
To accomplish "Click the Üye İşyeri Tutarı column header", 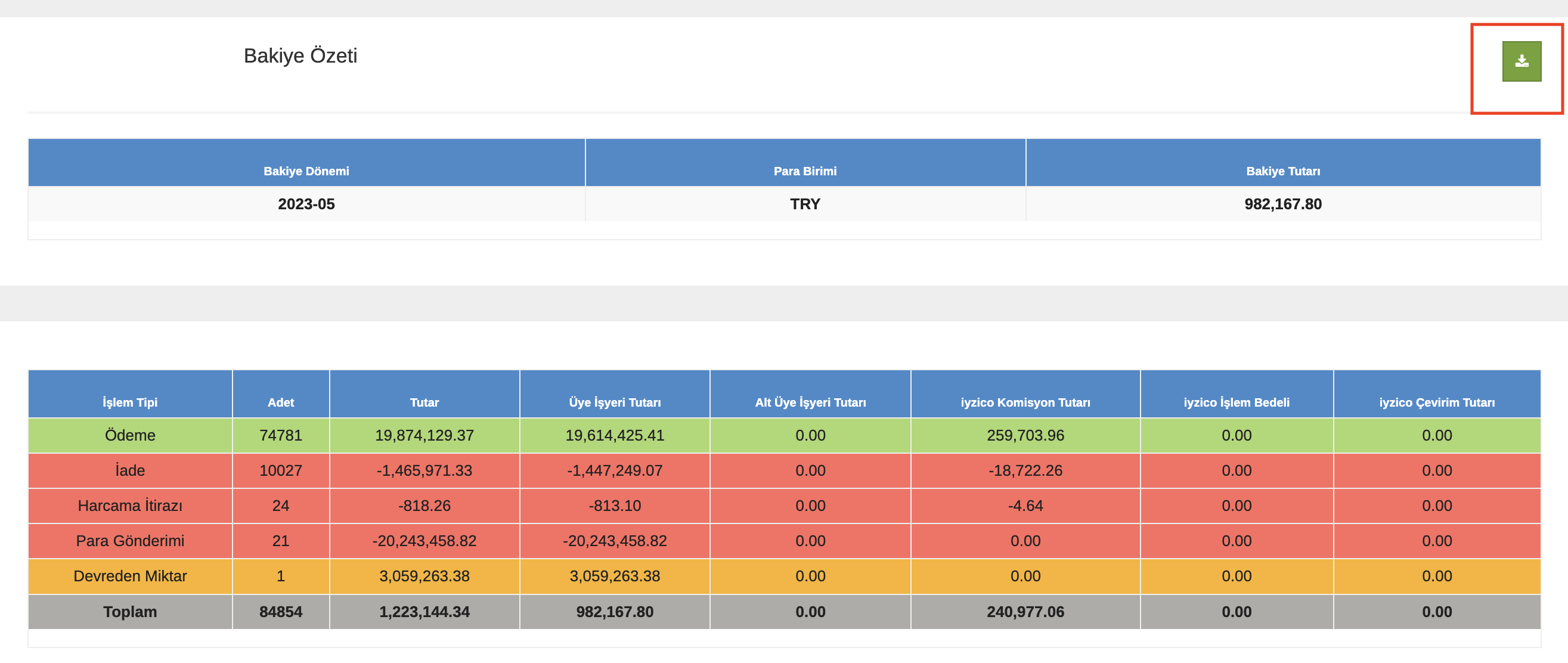I will pyautogui.click(x=614, y=402).
